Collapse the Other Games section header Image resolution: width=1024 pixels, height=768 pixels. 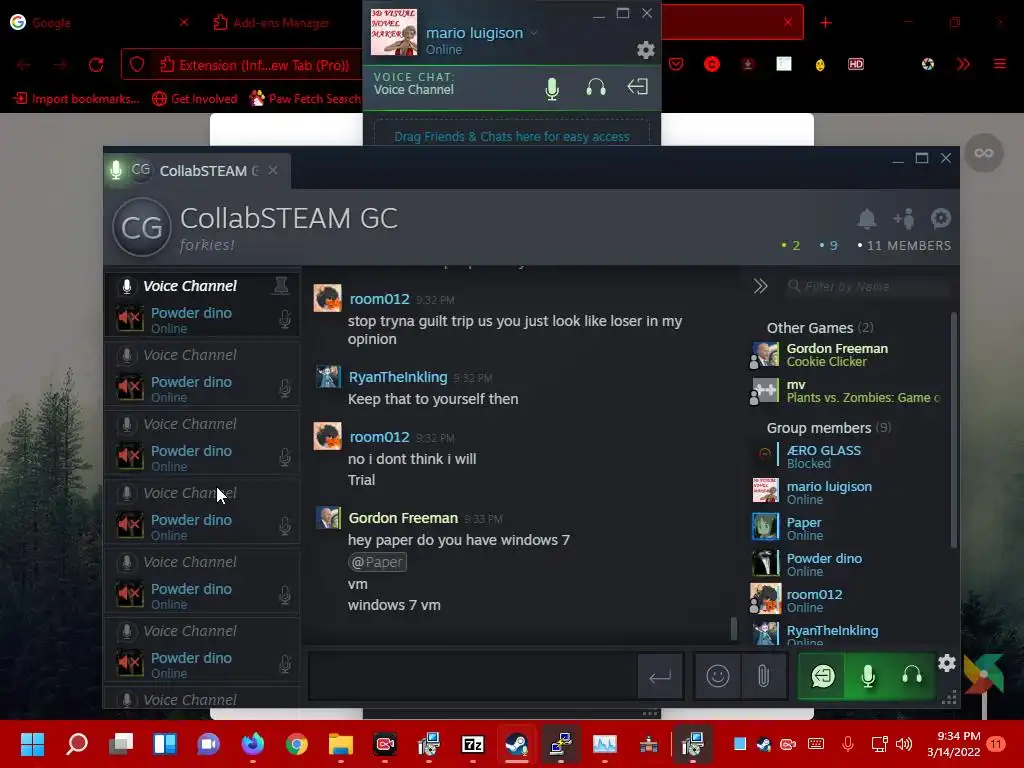[x=820, y=327]
